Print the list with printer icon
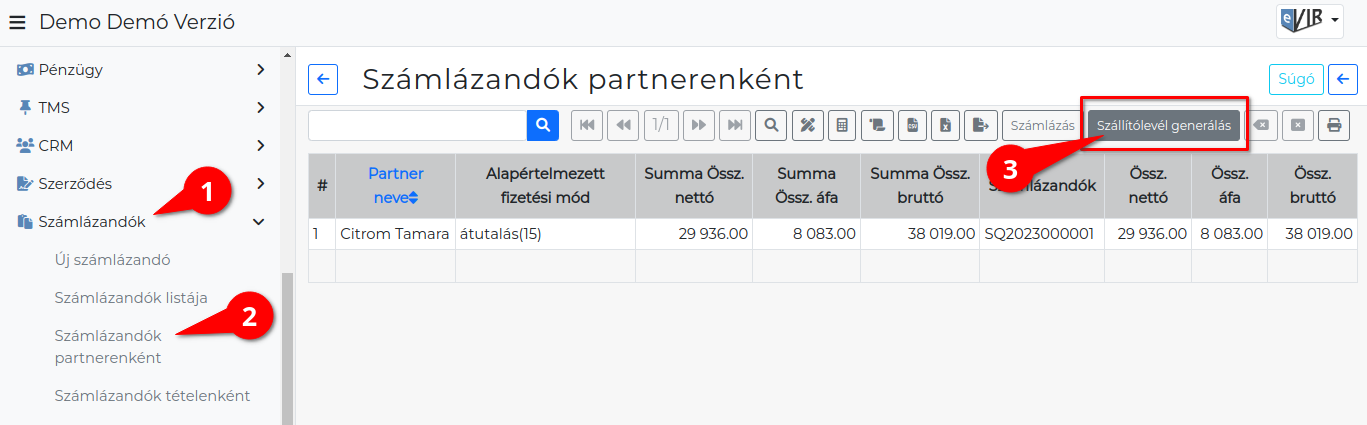The image size is (1367, 425). tap(1333, 125)
